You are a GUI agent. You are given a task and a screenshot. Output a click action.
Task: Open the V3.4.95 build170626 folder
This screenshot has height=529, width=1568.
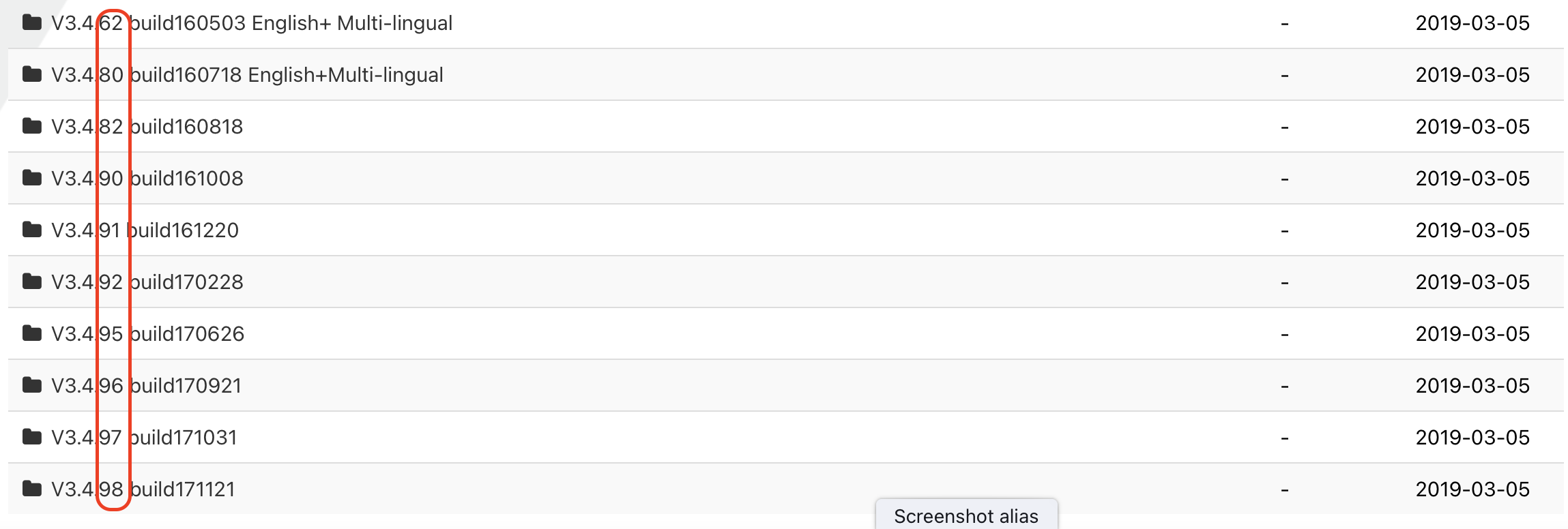(148, 333)
